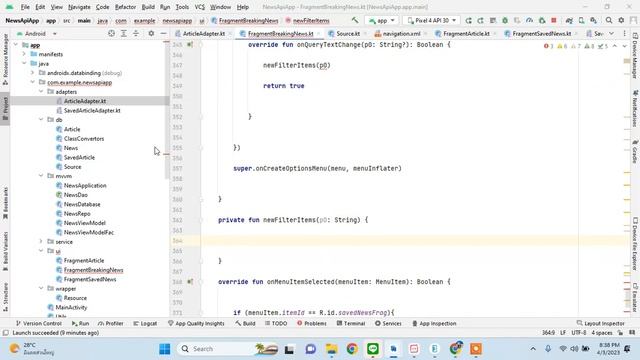
Task: Show hidden editor tabs chevron
Action: point(611,33)
